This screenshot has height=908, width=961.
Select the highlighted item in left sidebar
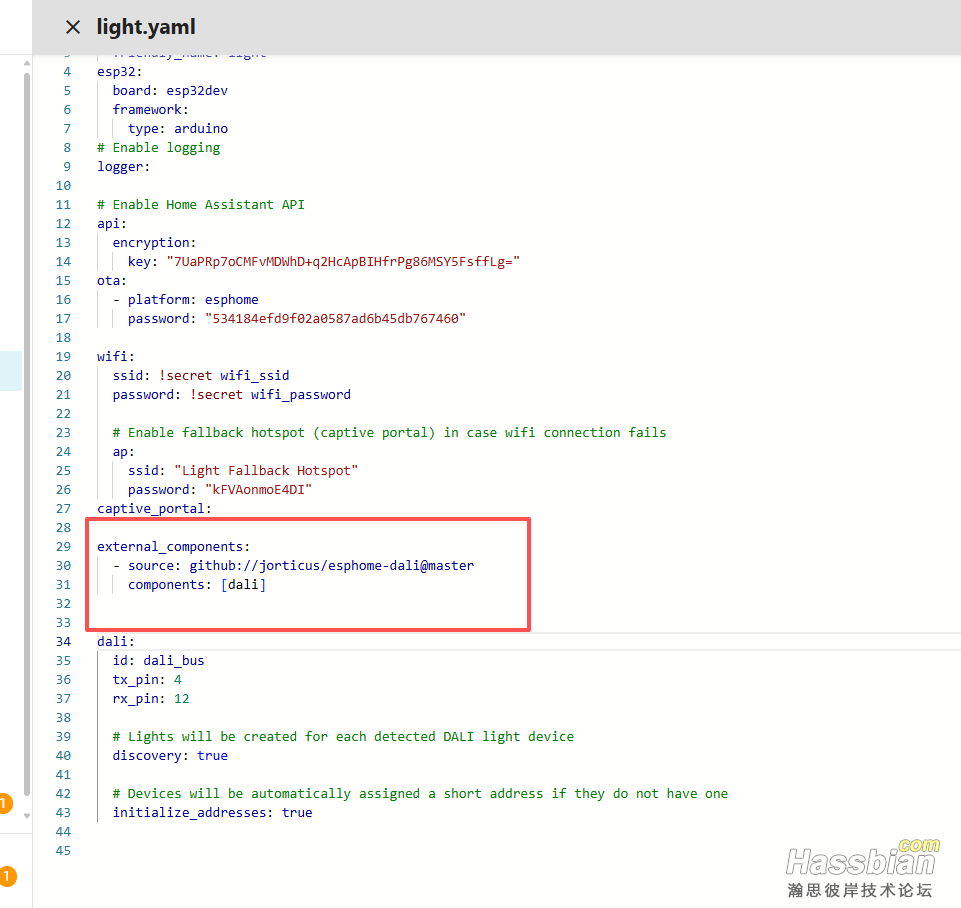pyautogui.click(x=10, y=370)
